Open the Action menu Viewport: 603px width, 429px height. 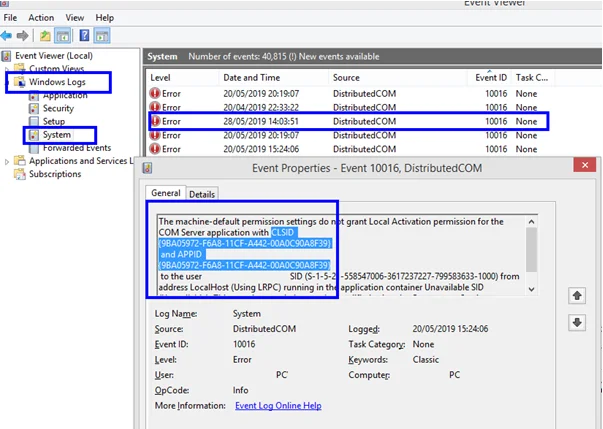point(41,18)
